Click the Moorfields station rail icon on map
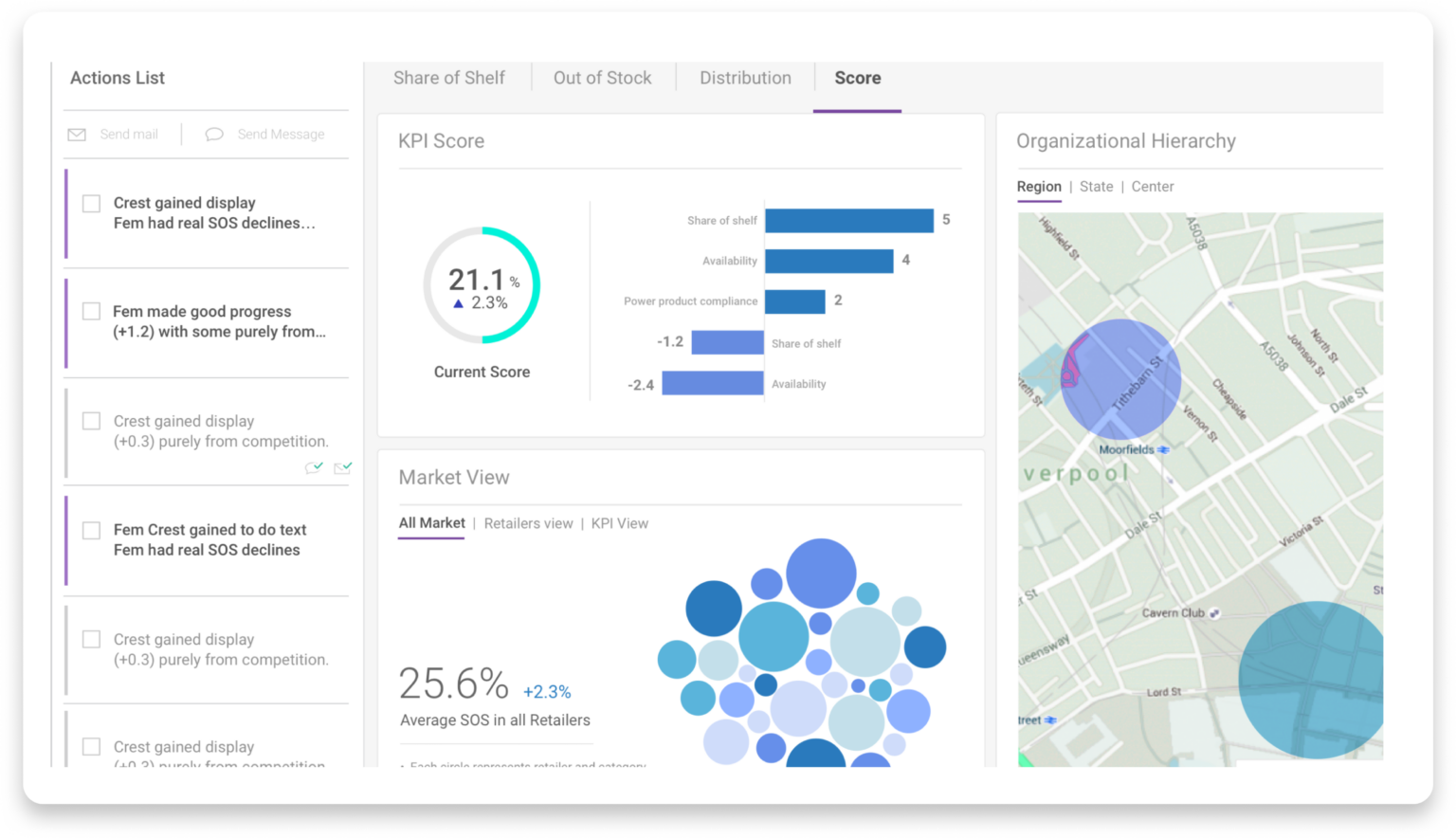Viewport: 1456px width, 838px height. click(x=1164, y=450)
